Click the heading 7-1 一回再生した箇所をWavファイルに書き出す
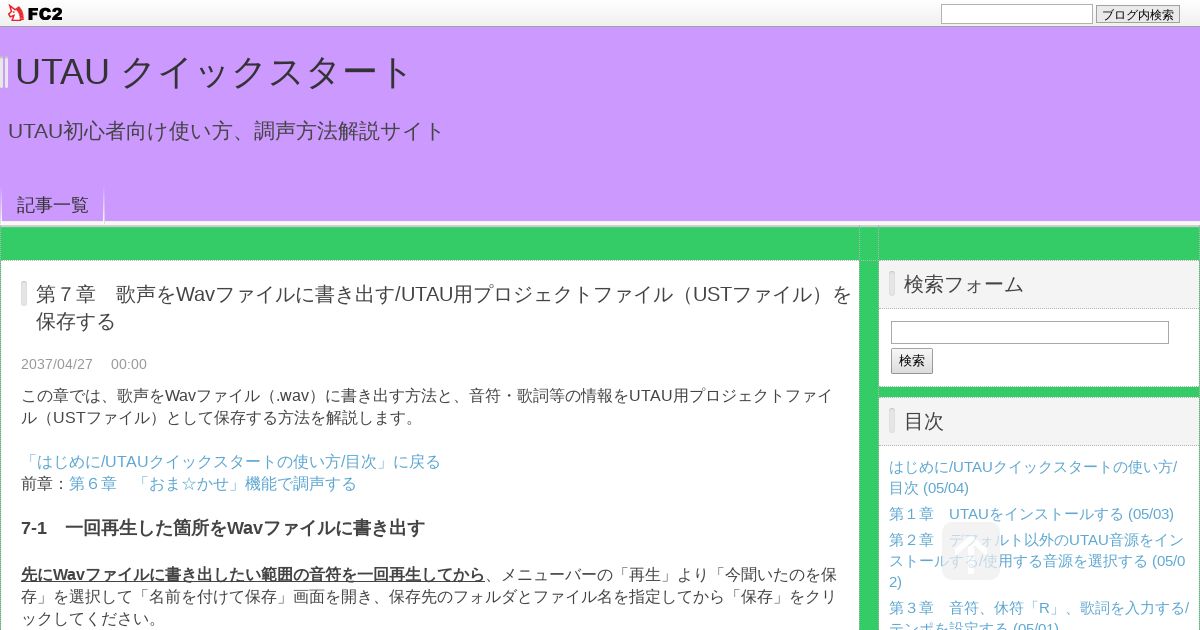Image resolution: width=1200 pixels, height=630 pixels. point(223,527)
